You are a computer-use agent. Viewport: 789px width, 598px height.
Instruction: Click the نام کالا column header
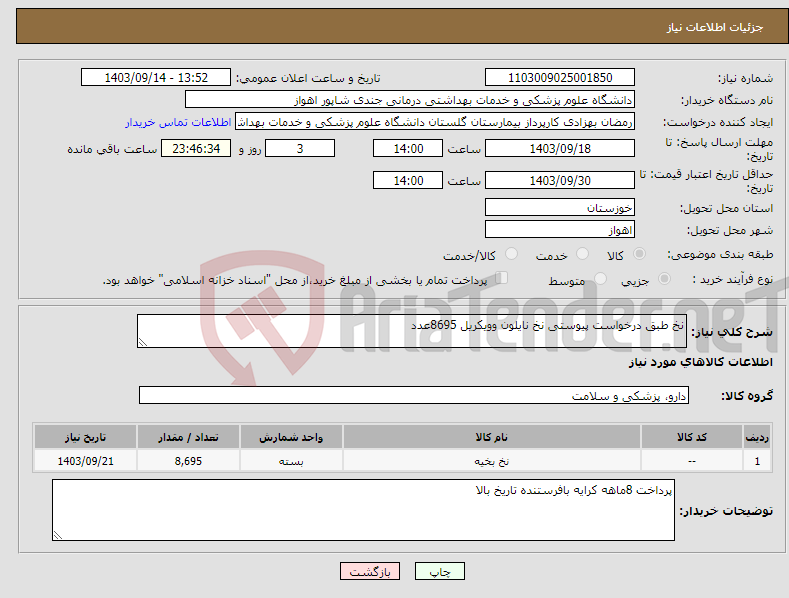click(x=492, y=437)
